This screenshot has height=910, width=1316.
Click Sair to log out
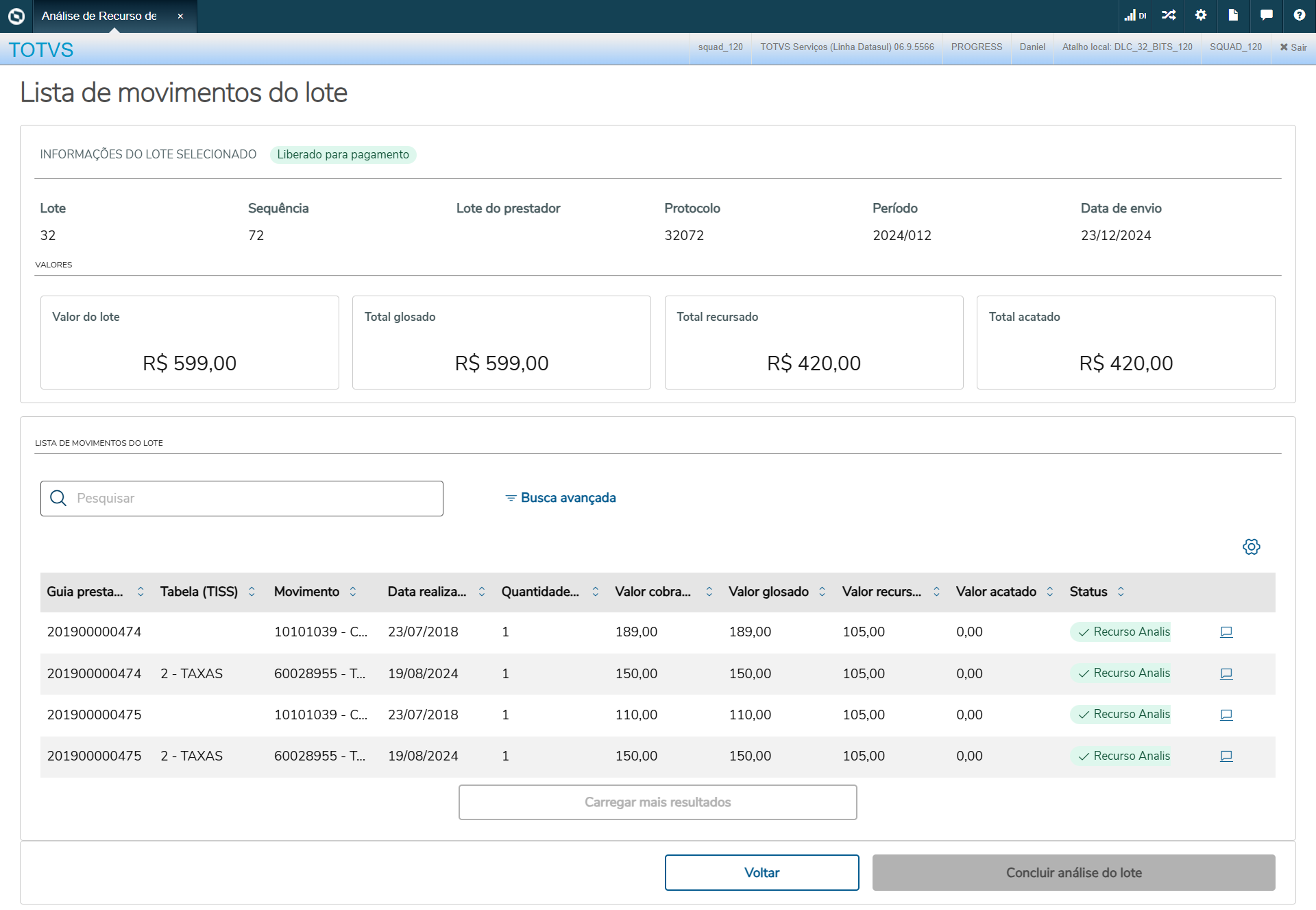point(1293,47)
